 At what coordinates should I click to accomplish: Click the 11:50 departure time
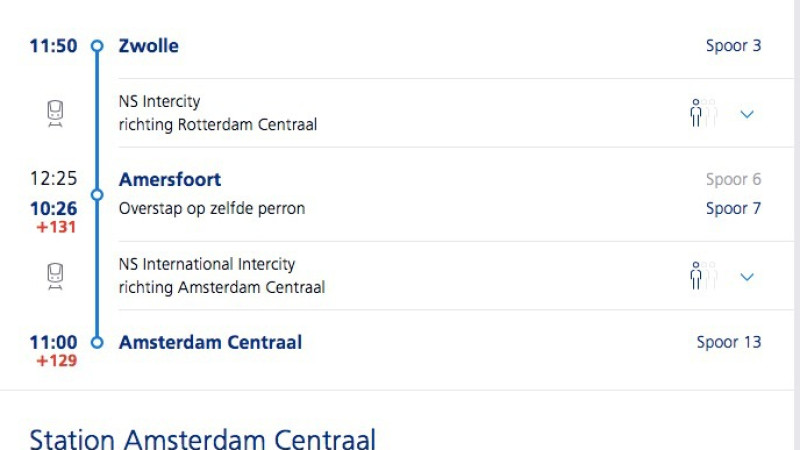tap(53, 46)
